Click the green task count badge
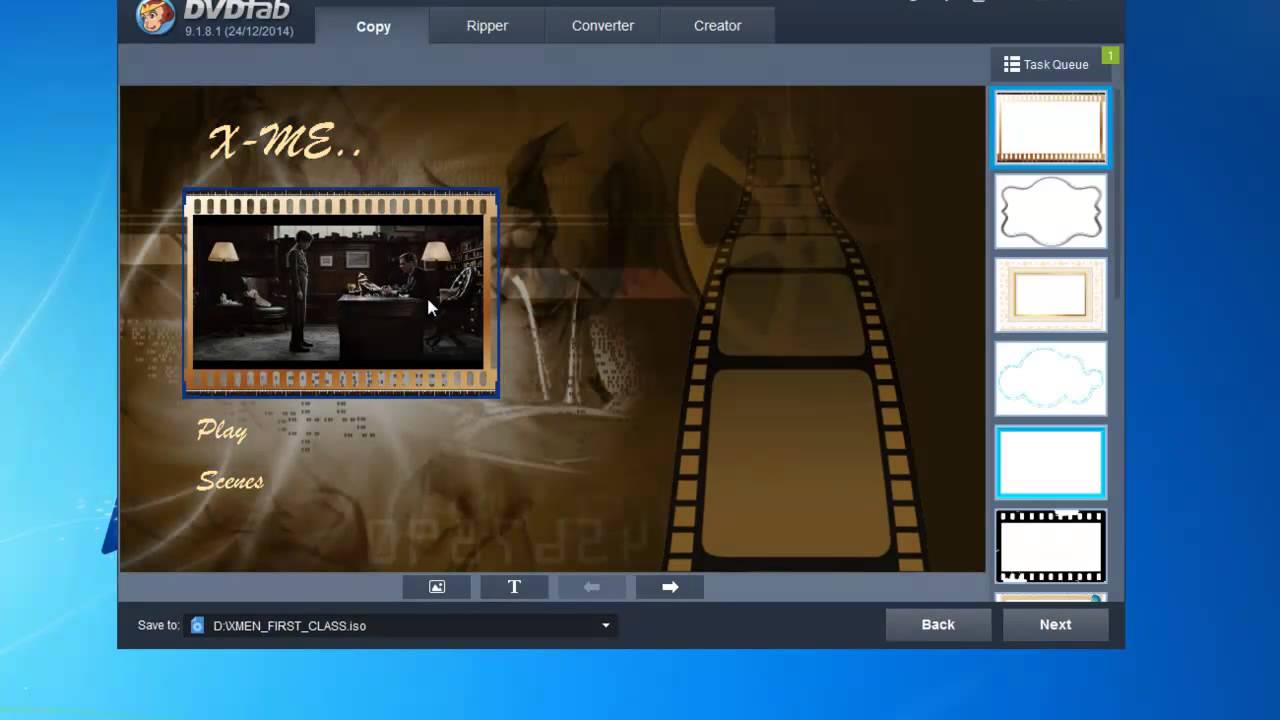 coord(1110,56)
